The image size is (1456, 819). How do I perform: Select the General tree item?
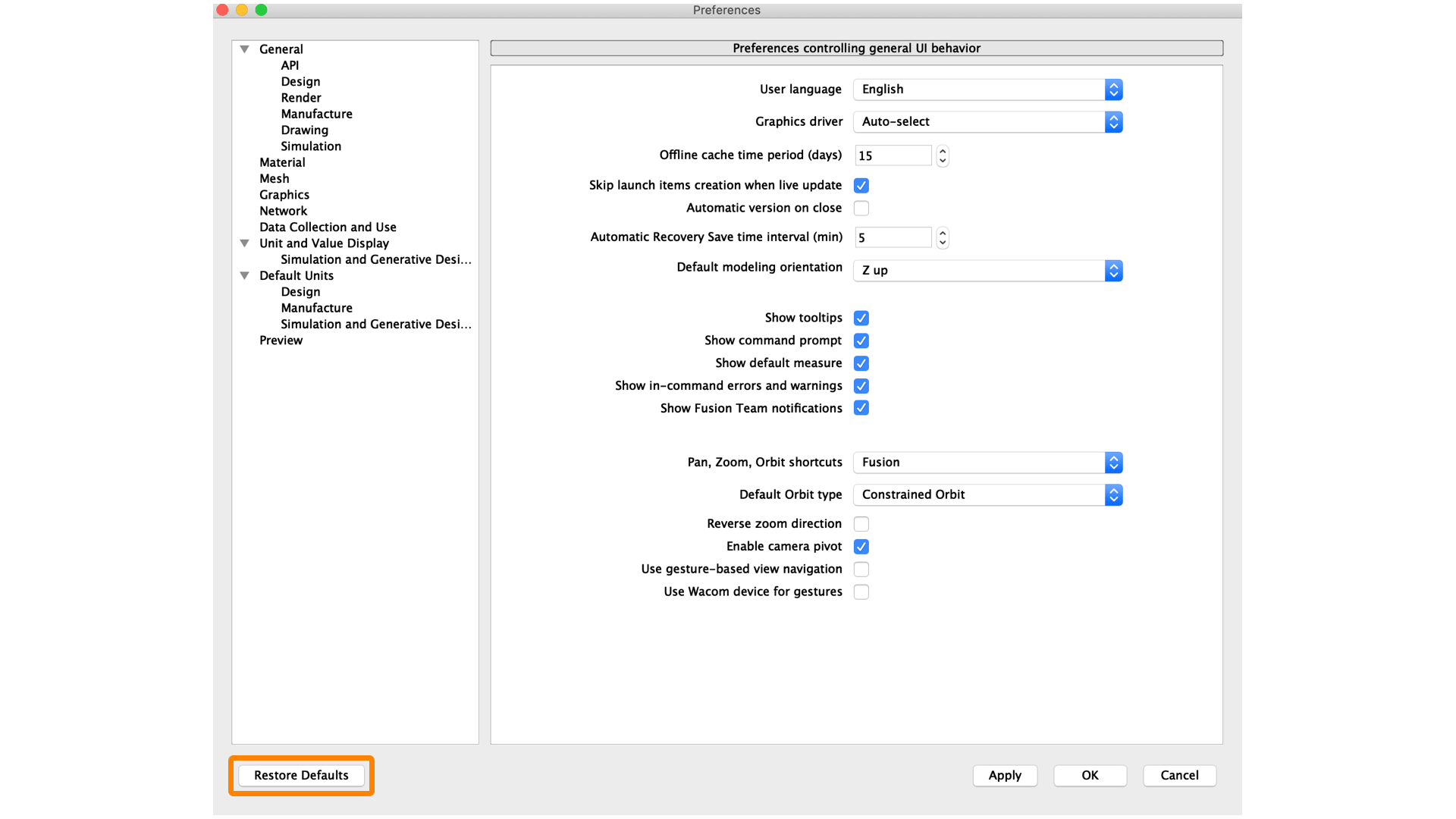[281, 49]
